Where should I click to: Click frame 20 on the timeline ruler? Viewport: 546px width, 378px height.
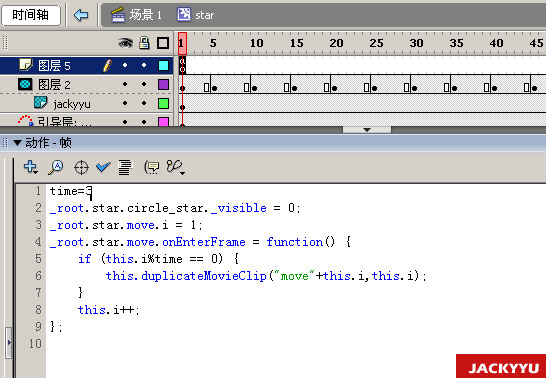[336, 43]
